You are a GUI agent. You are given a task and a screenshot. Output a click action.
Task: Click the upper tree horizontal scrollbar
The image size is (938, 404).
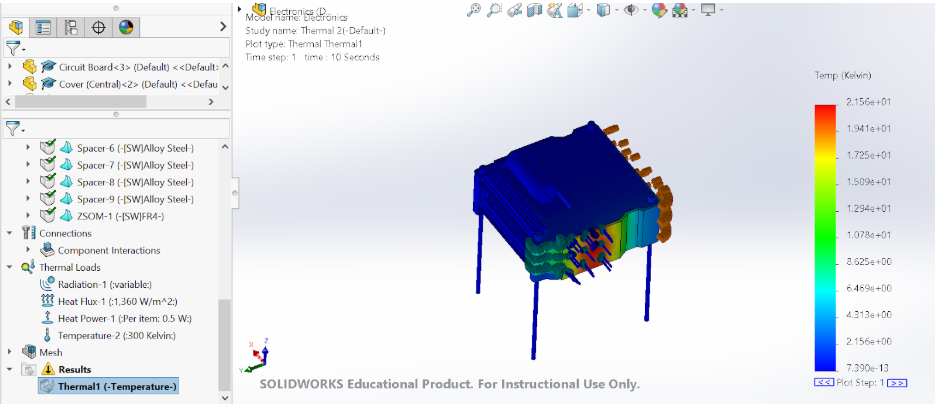(x=80, y=102)
